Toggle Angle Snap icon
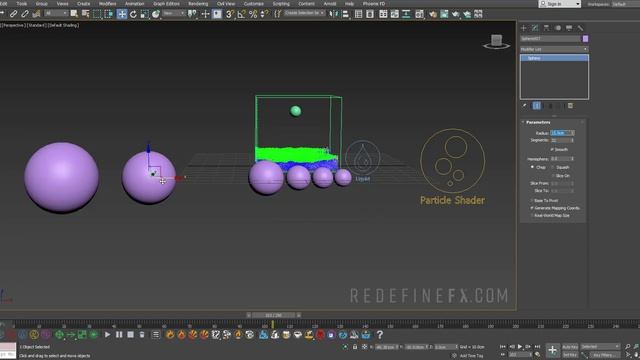The height and width of the screenshot is (360, 640). coord(242,14)
